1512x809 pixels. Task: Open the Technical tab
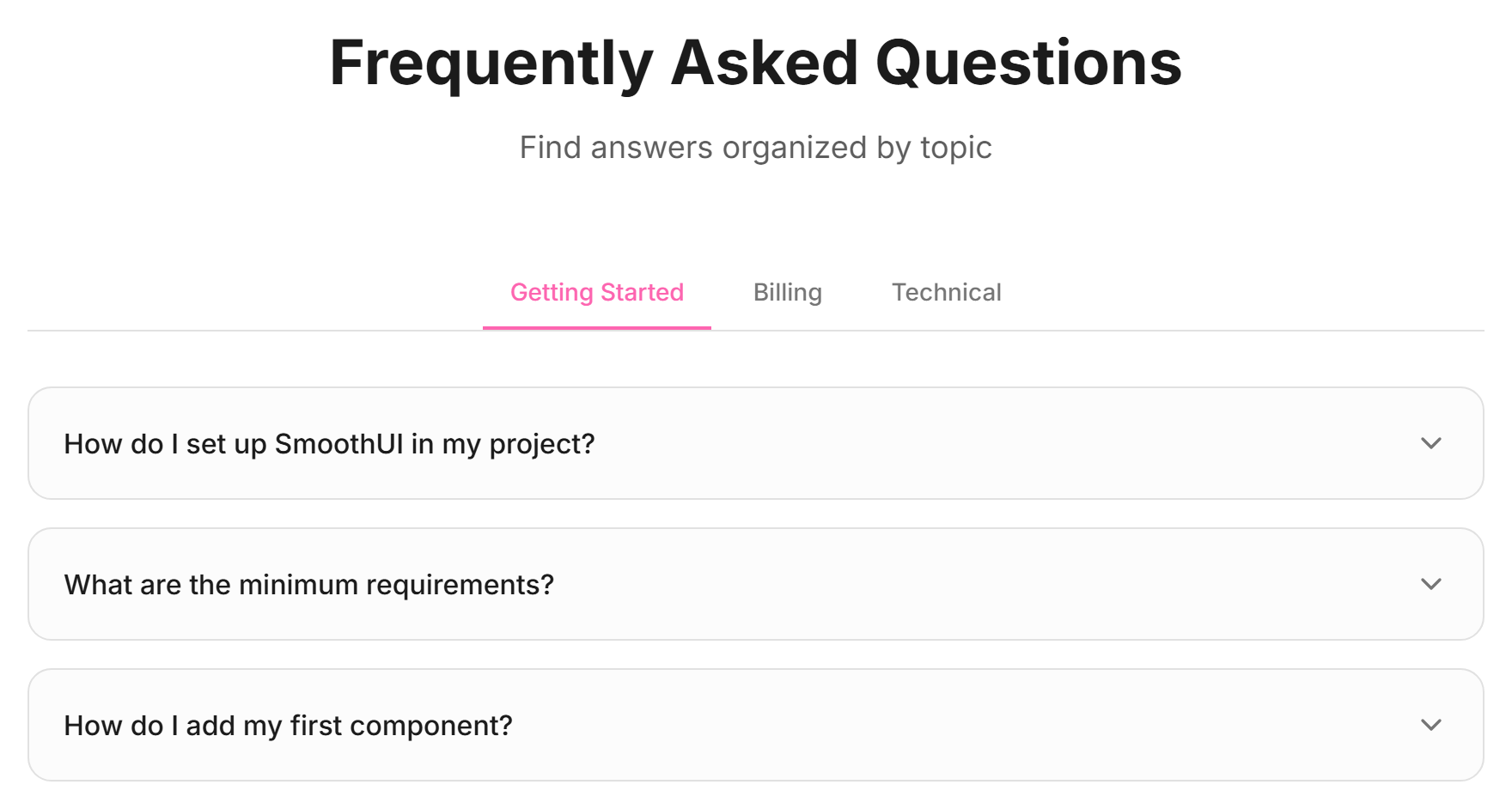947,292
